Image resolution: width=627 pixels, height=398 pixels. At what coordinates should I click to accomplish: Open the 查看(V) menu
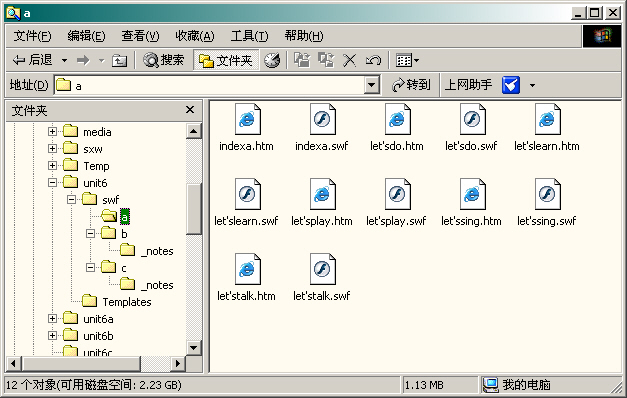pyautogui.click(x=140, y=36)
